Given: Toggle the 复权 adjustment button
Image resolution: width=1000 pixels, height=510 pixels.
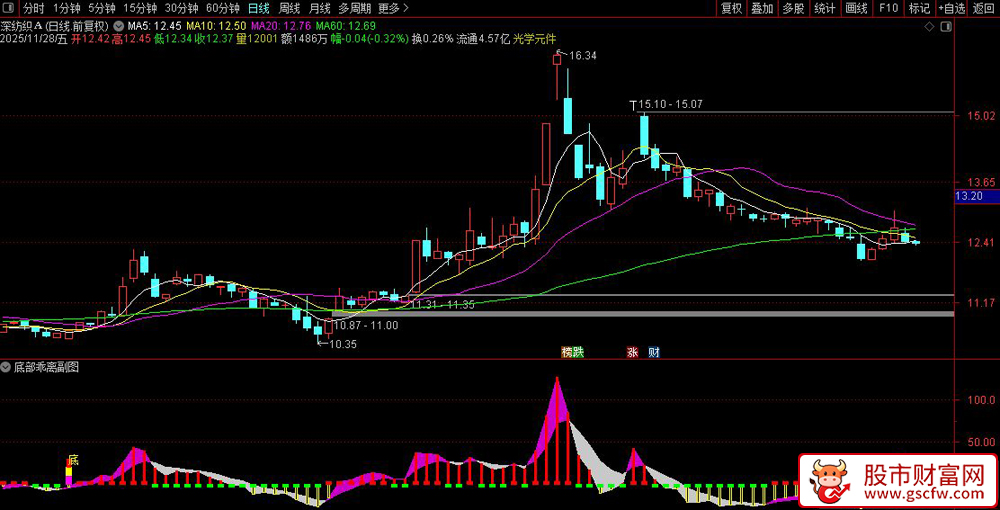Looking at the screenshot, I should coord(731,8).
